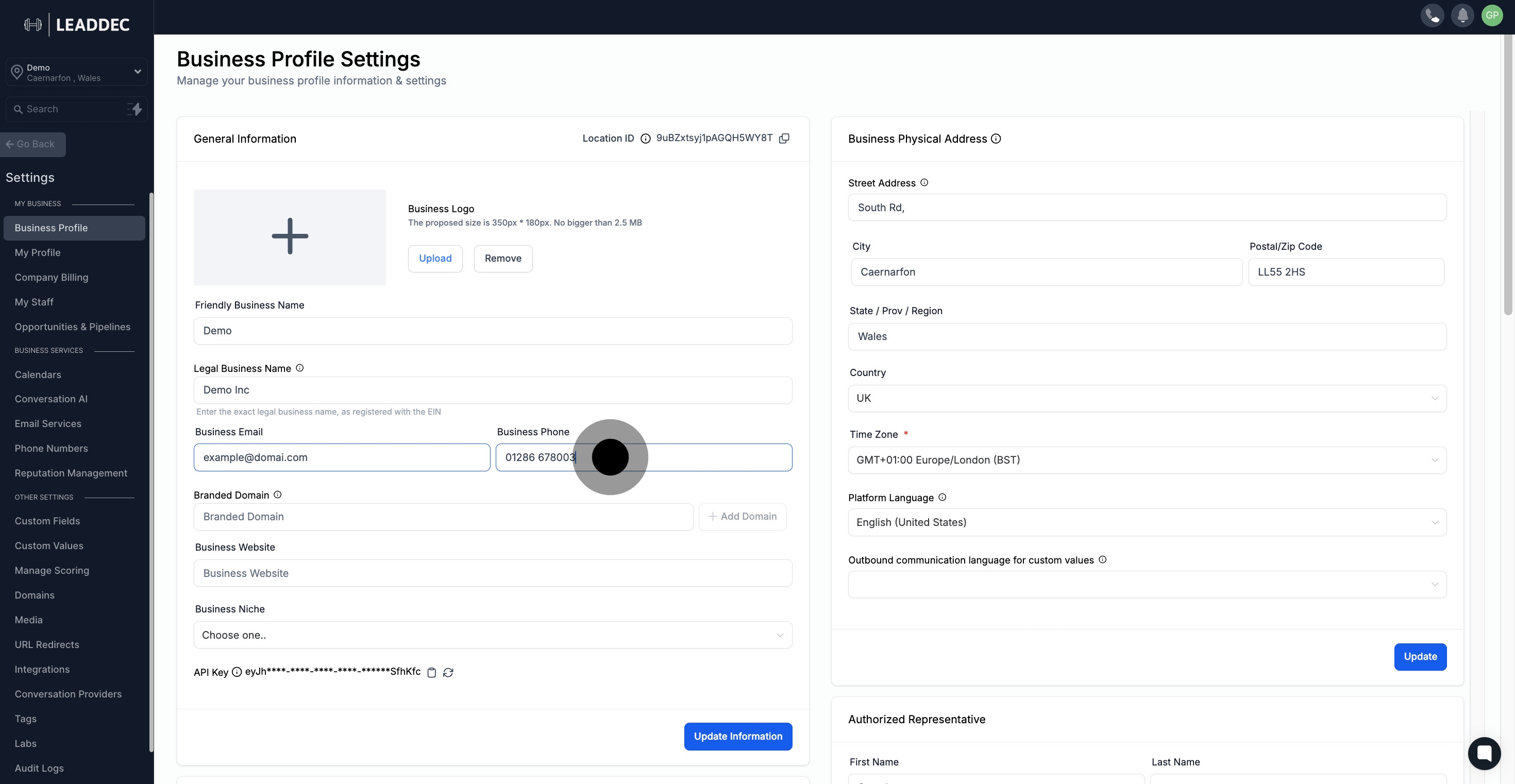Click the API Key info icon

(237, 672)
